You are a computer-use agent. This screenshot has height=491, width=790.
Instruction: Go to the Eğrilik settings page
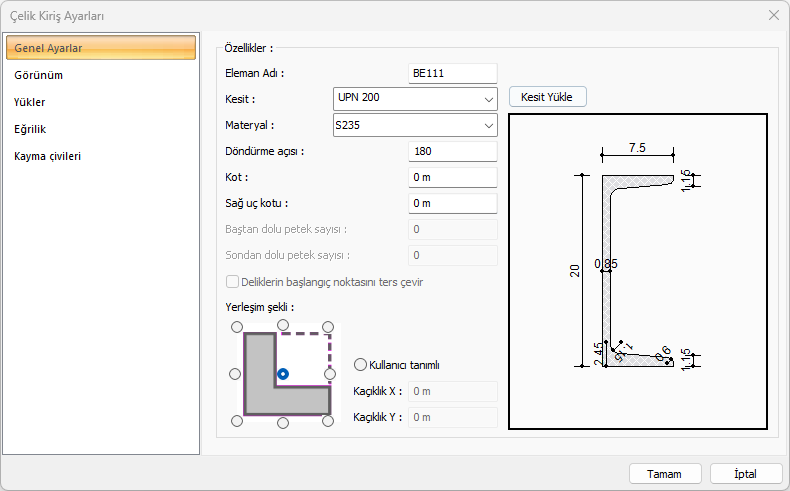(30, 129)
